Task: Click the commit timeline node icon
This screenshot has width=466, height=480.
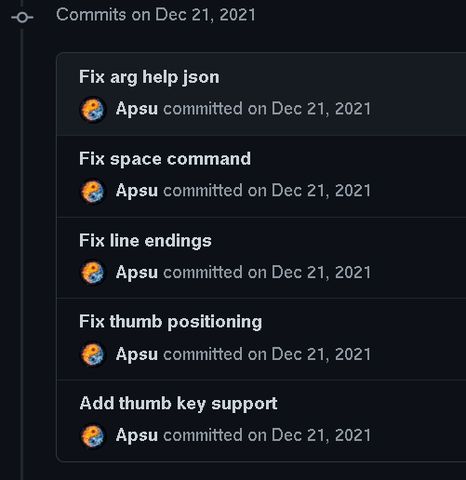Action: click(x=22, y=17)
